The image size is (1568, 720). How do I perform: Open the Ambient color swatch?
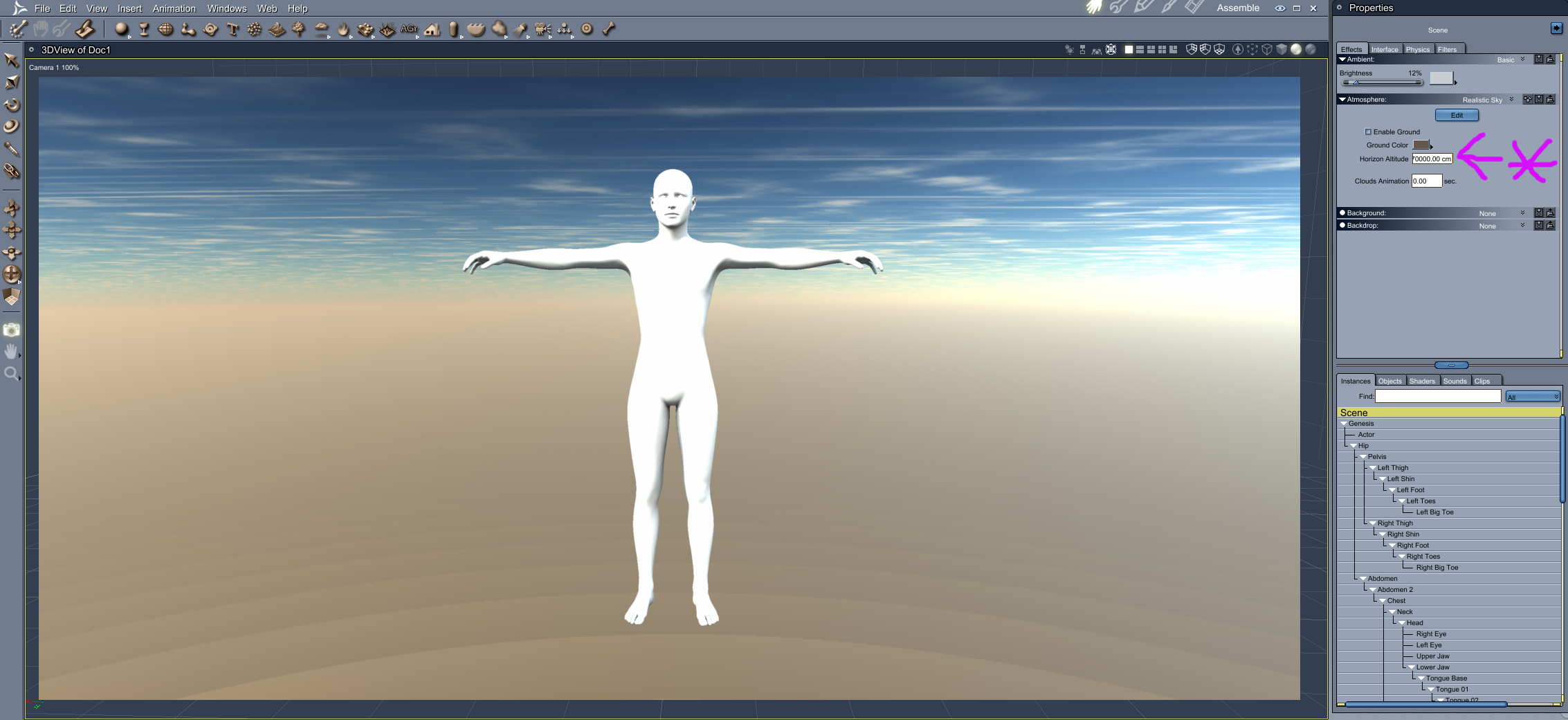(x=1441, y=78)
